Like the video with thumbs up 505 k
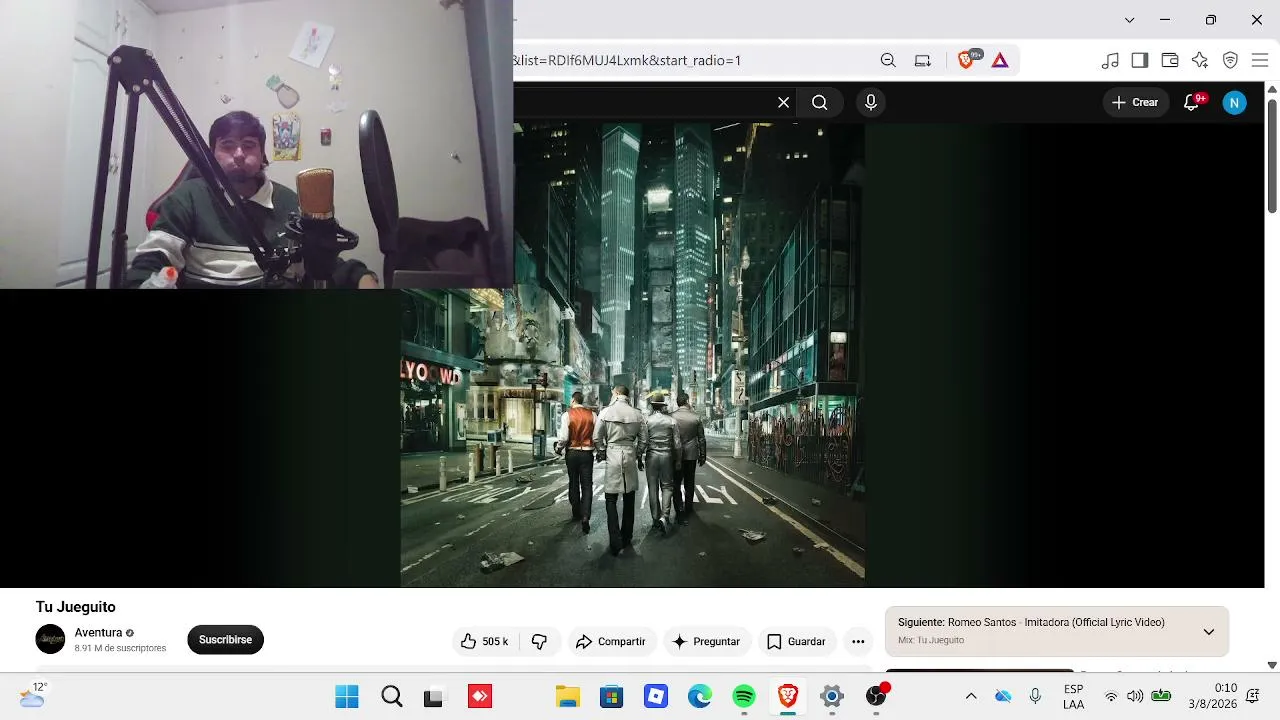The height and width of the screenshot is (720, 1280). click(485, 641)
